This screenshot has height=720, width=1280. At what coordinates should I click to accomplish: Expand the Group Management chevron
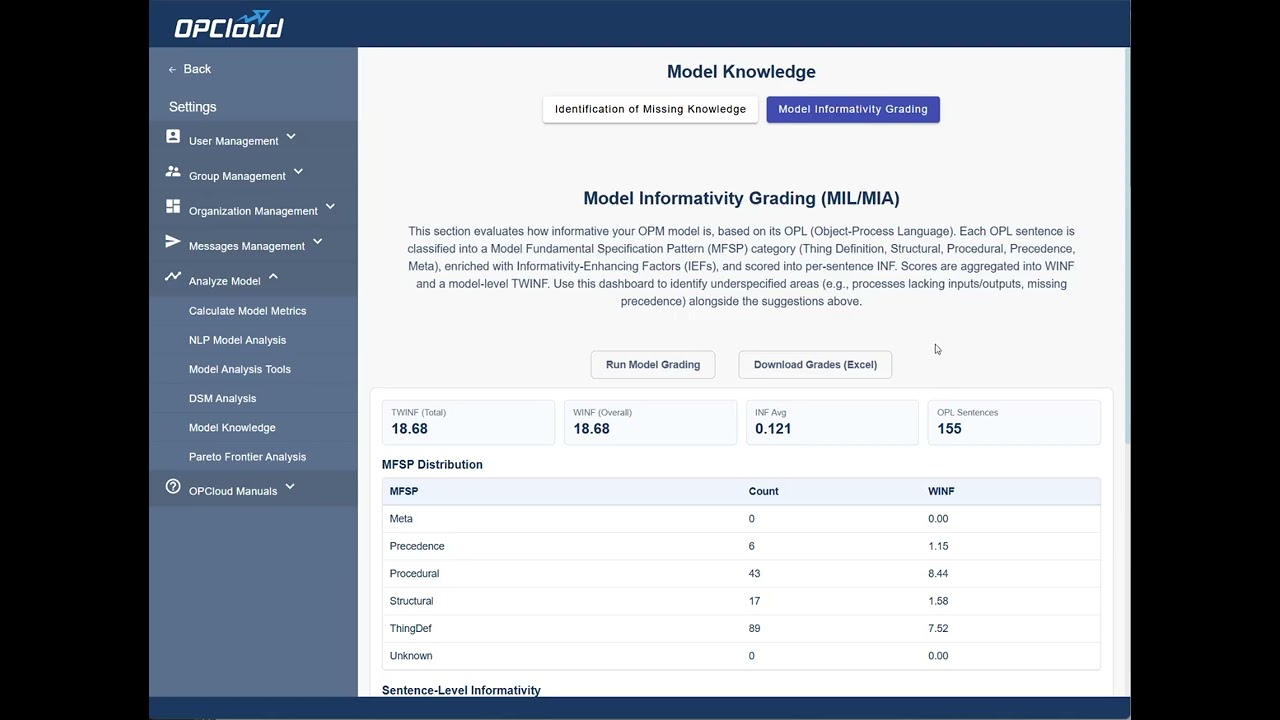tap(298, 172)
